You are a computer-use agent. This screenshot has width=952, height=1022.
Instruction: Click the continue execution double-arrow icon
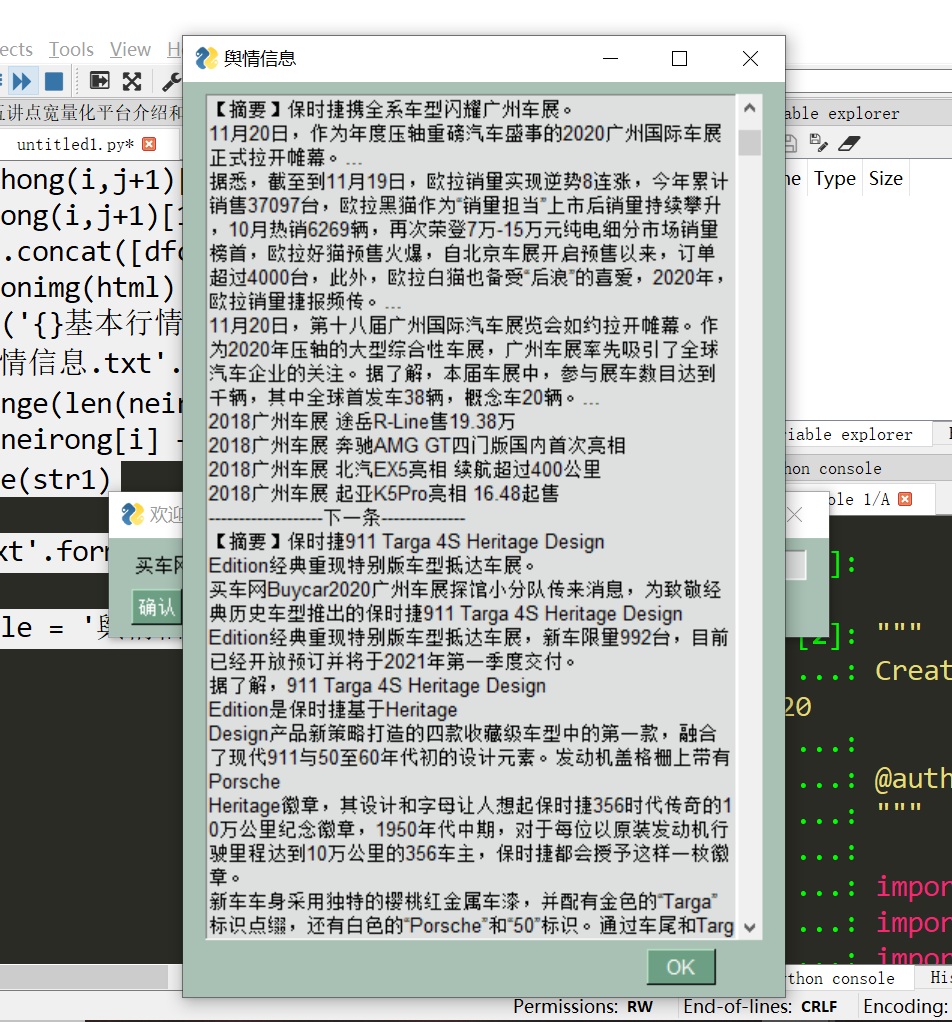click(x=21, y=80)
